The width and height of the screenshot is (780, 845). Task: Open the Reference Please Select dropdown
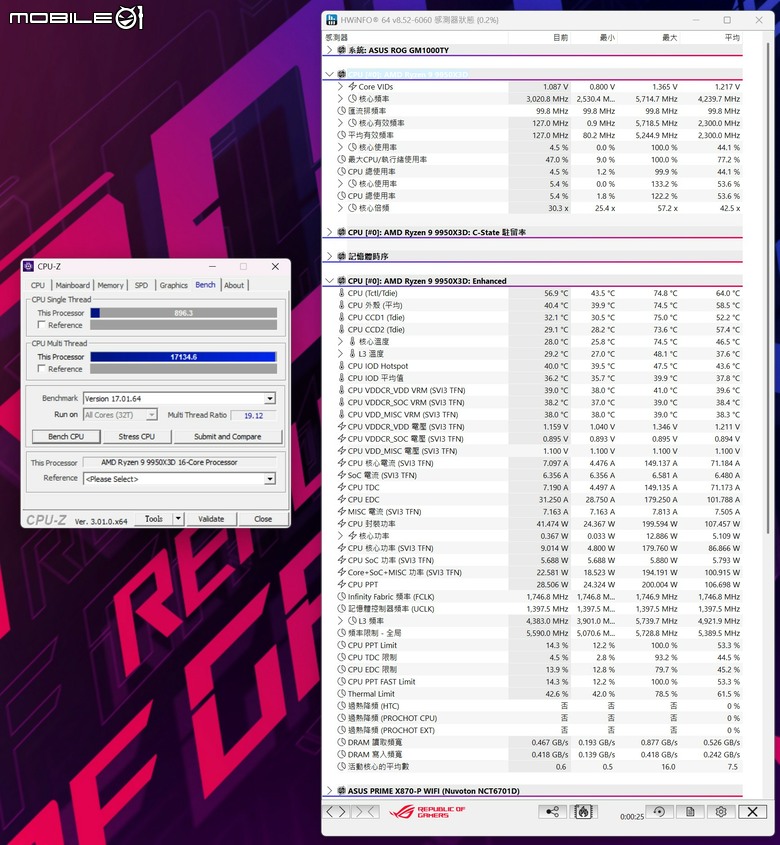click(270, 479)
